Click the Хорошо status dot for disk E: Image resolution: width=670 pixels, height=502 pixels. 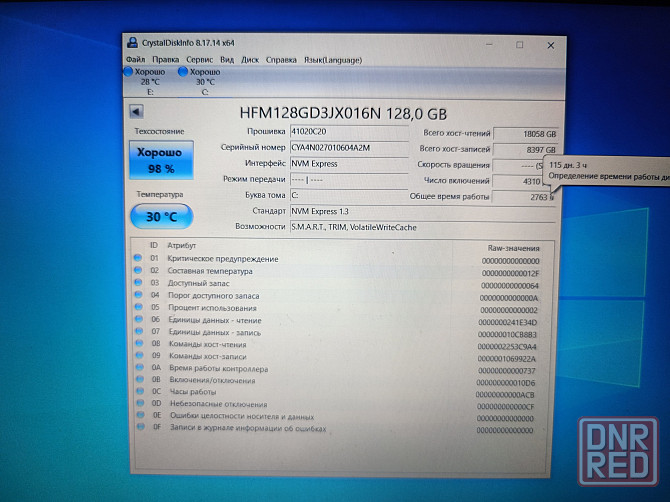tap(128, 71)
